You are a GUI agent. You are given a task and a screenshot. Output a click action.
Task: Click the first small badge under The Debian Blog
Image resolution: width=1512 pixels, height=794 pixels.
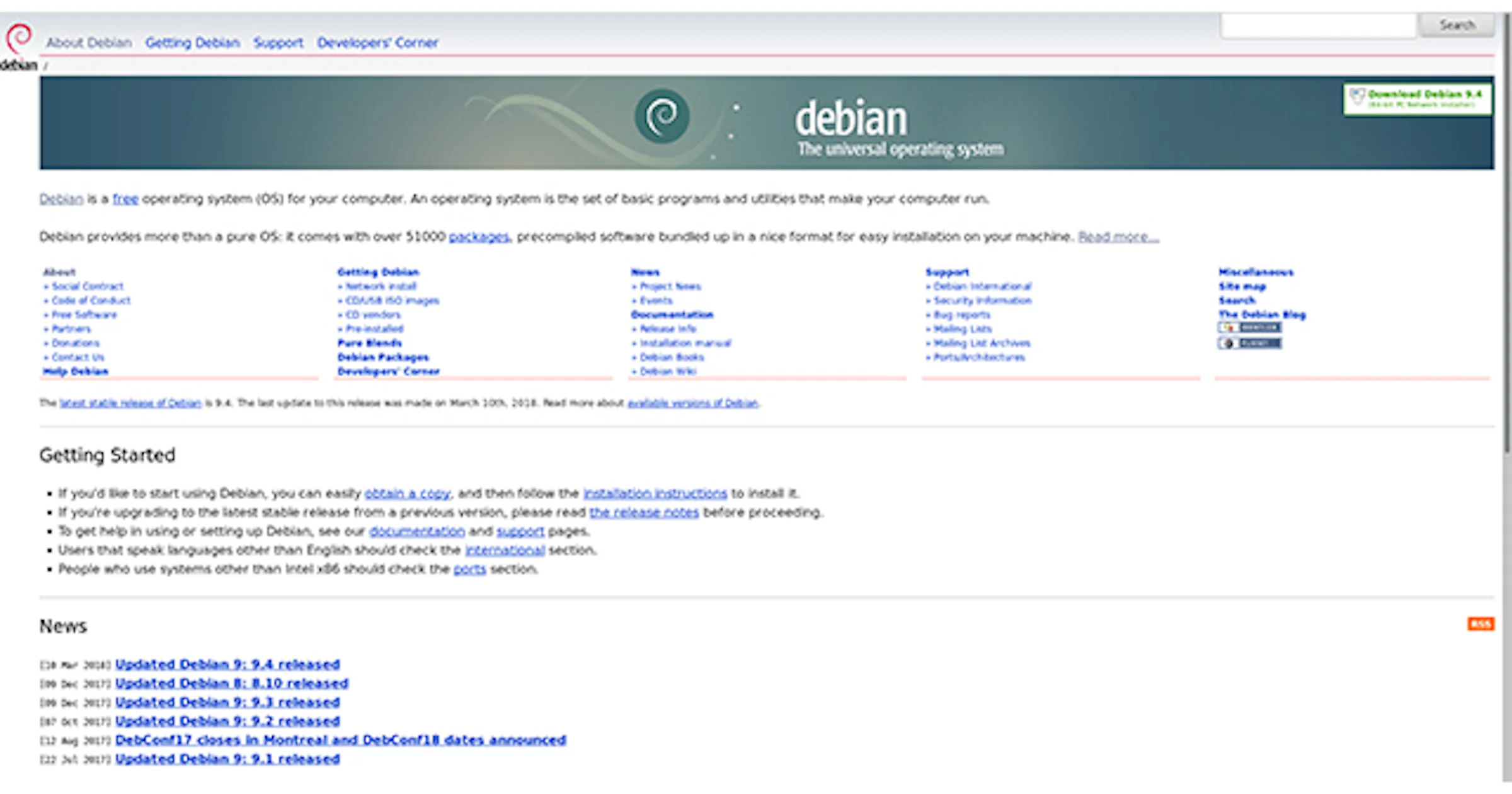pos(1250,328)
